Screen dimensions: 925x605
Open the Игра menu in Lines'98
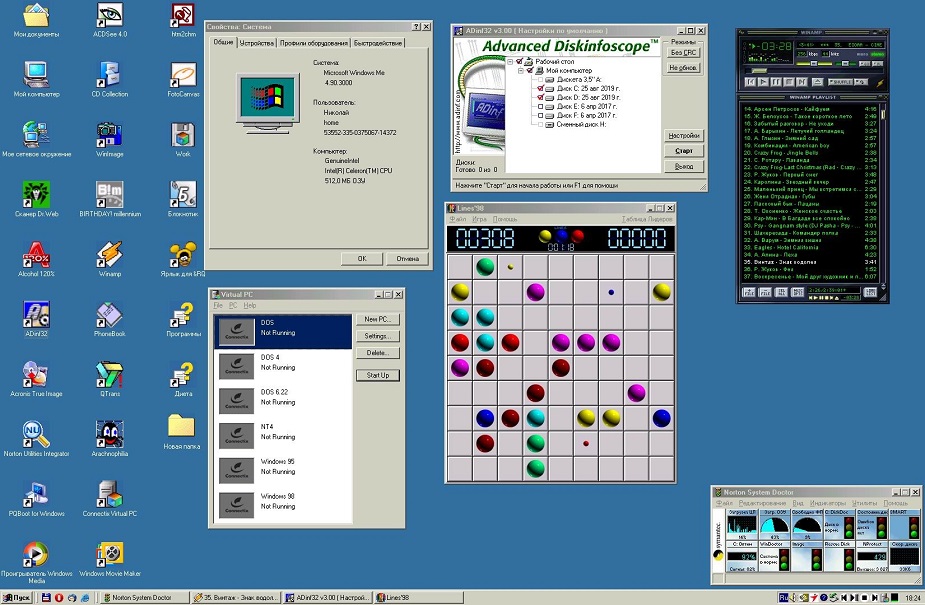point(479,219)
